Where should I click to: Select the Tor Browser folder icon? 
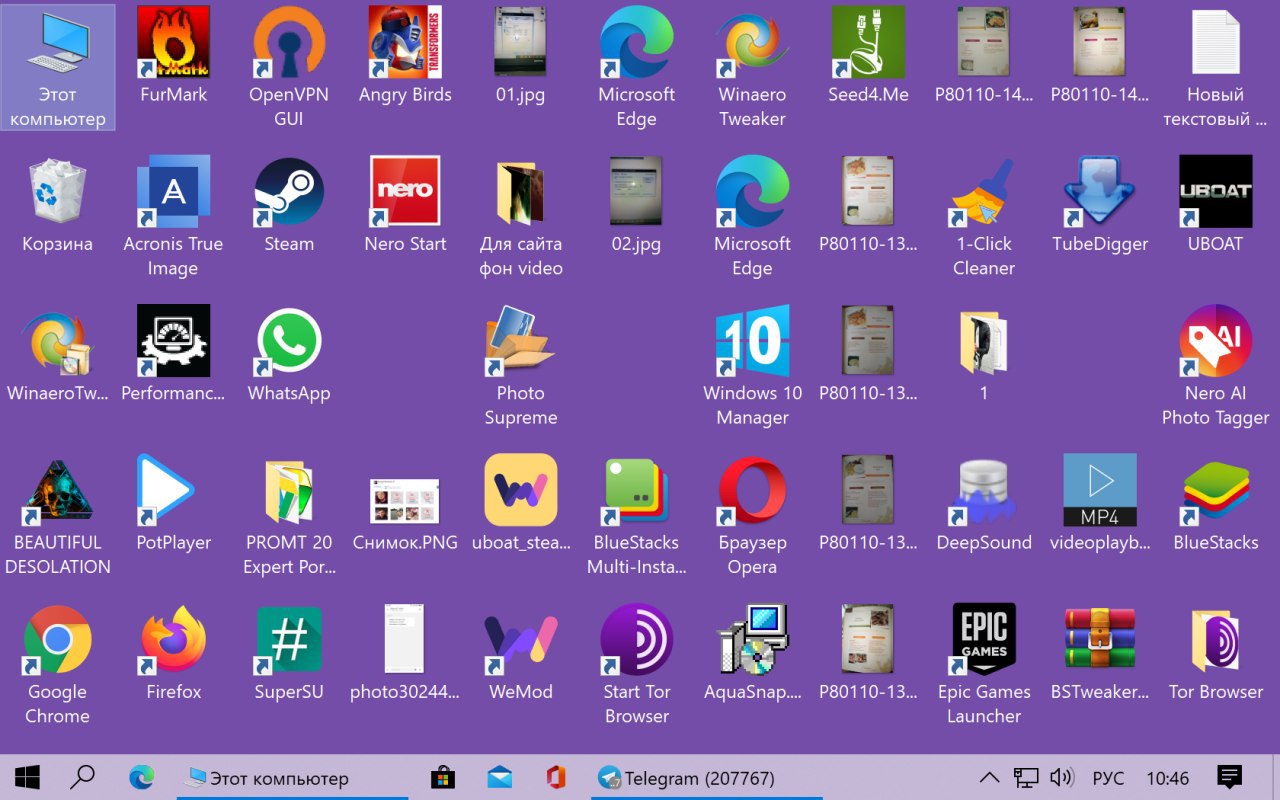[x=1216, y=640]
